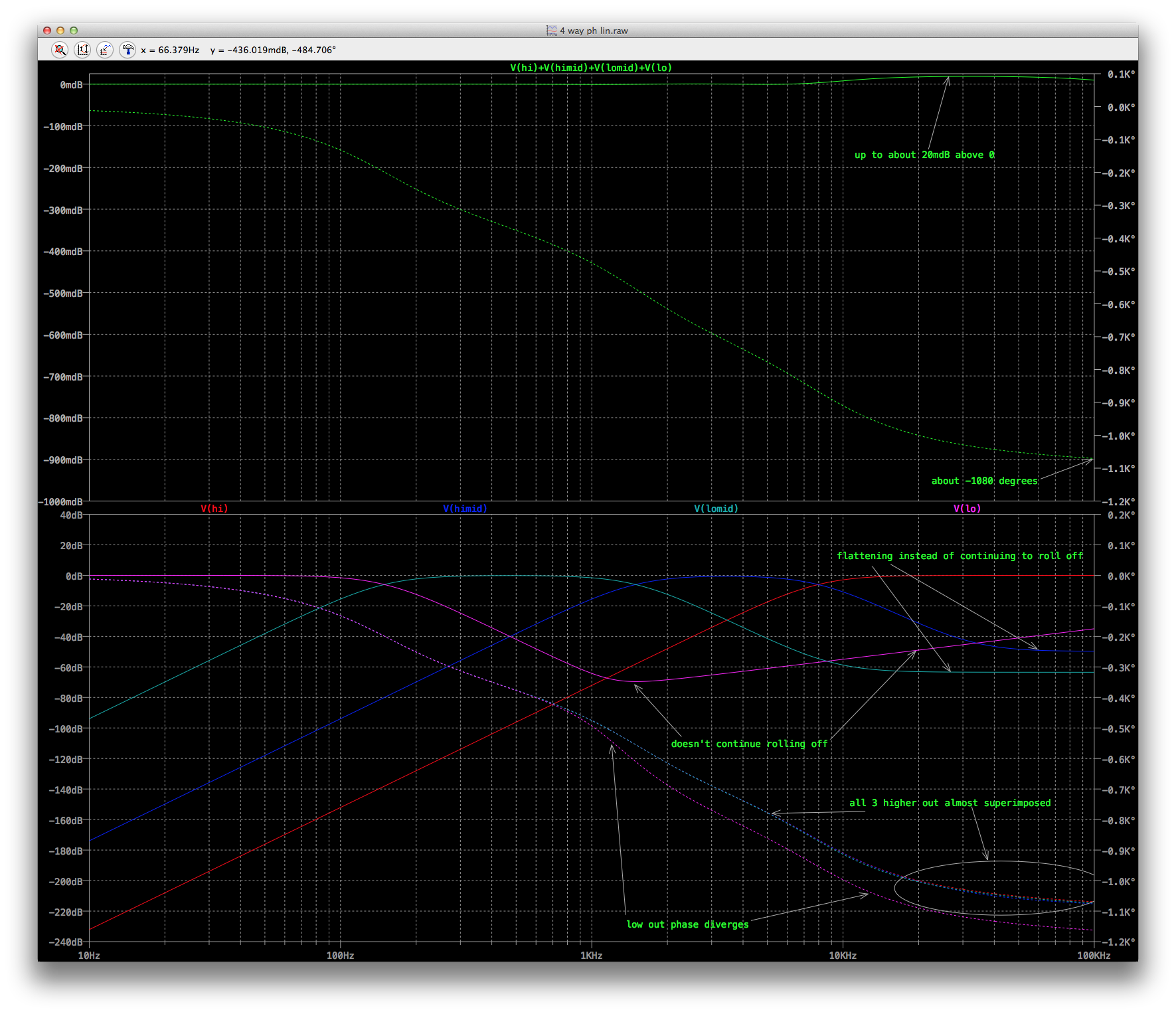Click the -100dB axis label in lower pane
Image resolution: width=1176 pixels, height=1014 pixels.
coord(66,729)
